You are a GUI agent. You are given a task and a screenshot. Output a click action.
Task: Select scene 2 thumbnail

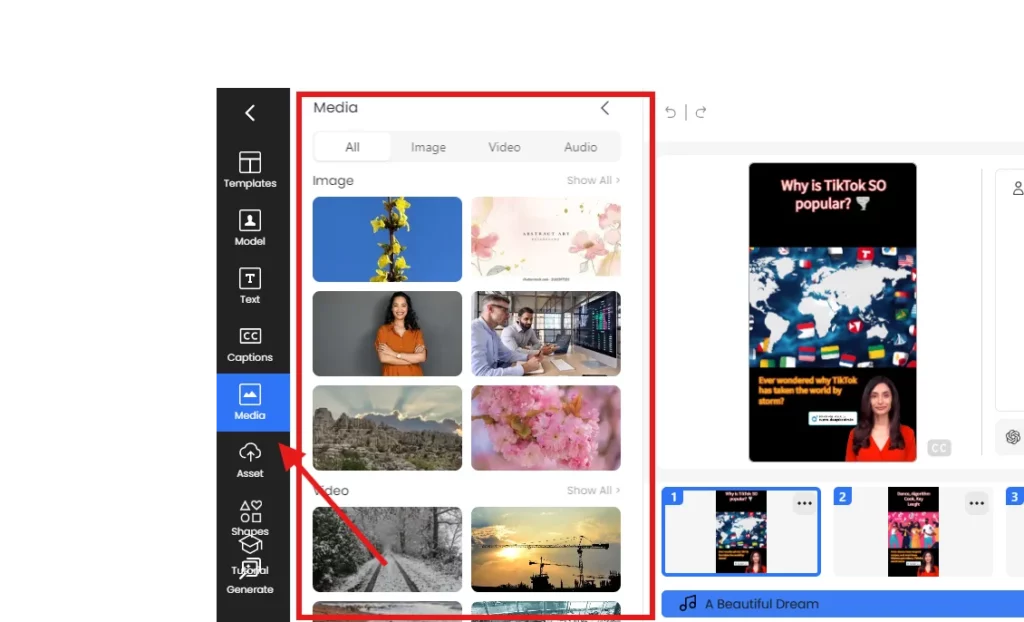click(x=913, y=531)
